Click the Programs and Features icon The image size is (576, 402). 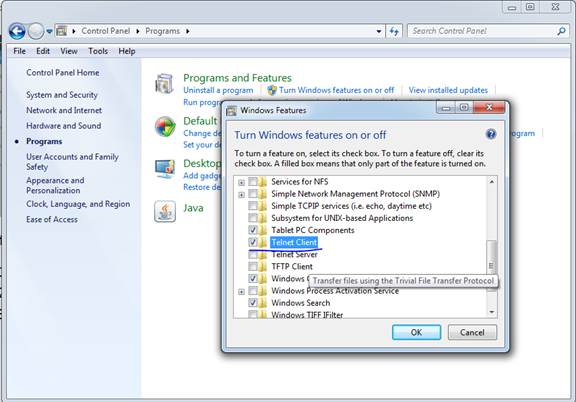pyautogui.click(x=164, y=83)
